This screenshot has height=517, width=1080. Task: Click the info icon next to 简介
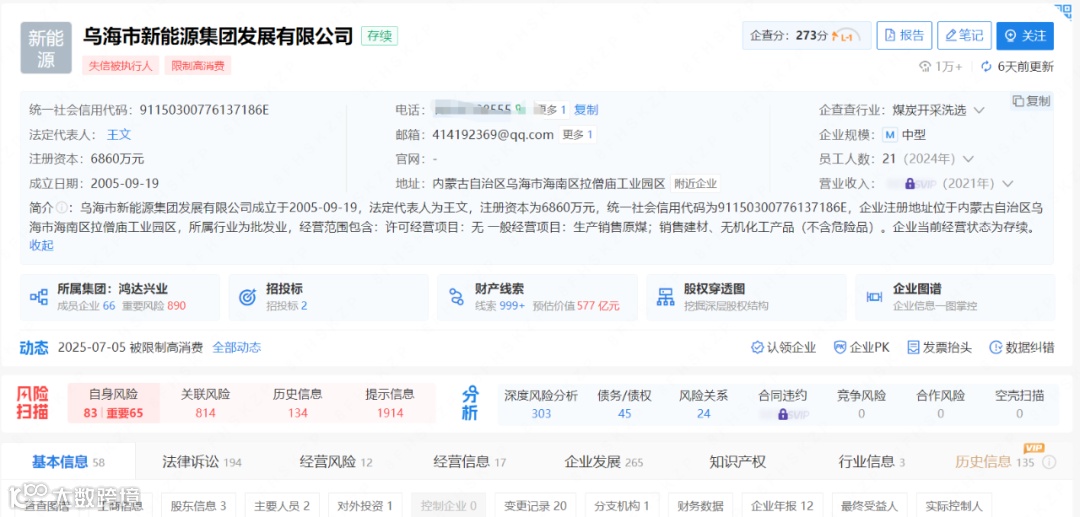[x=61, y=207]
